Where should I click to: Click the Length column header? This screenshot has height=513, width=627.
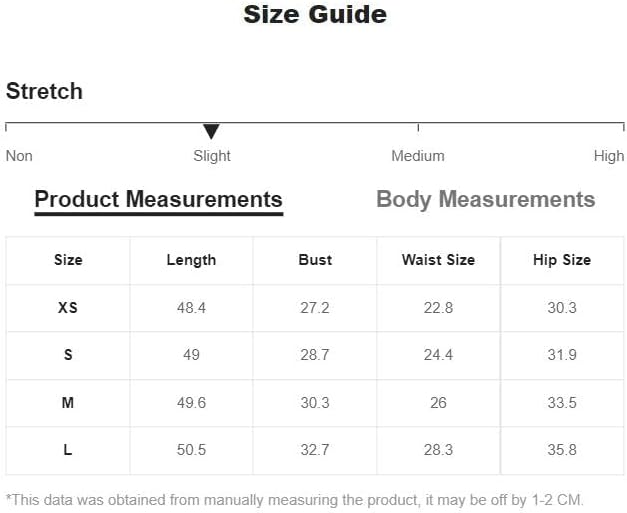coord(192,260)
